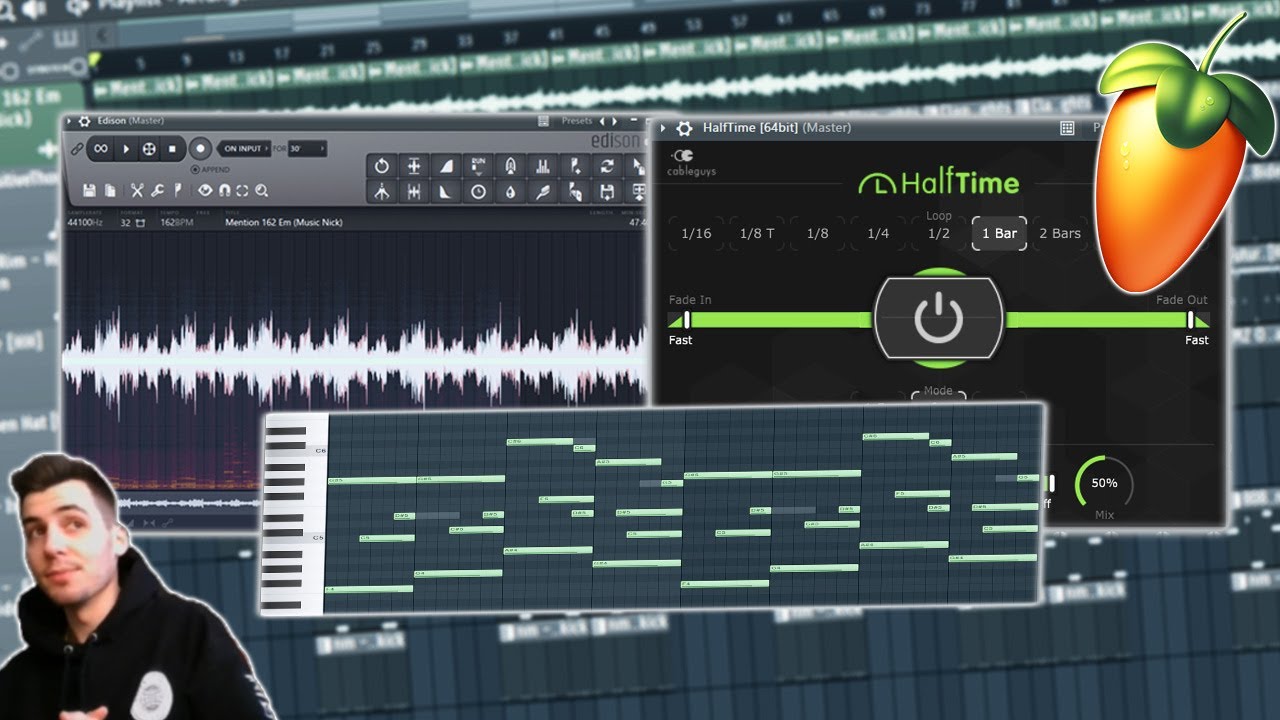Toggle the Edison eye view icon
The image size is (1280, 720).
point(205,191)
